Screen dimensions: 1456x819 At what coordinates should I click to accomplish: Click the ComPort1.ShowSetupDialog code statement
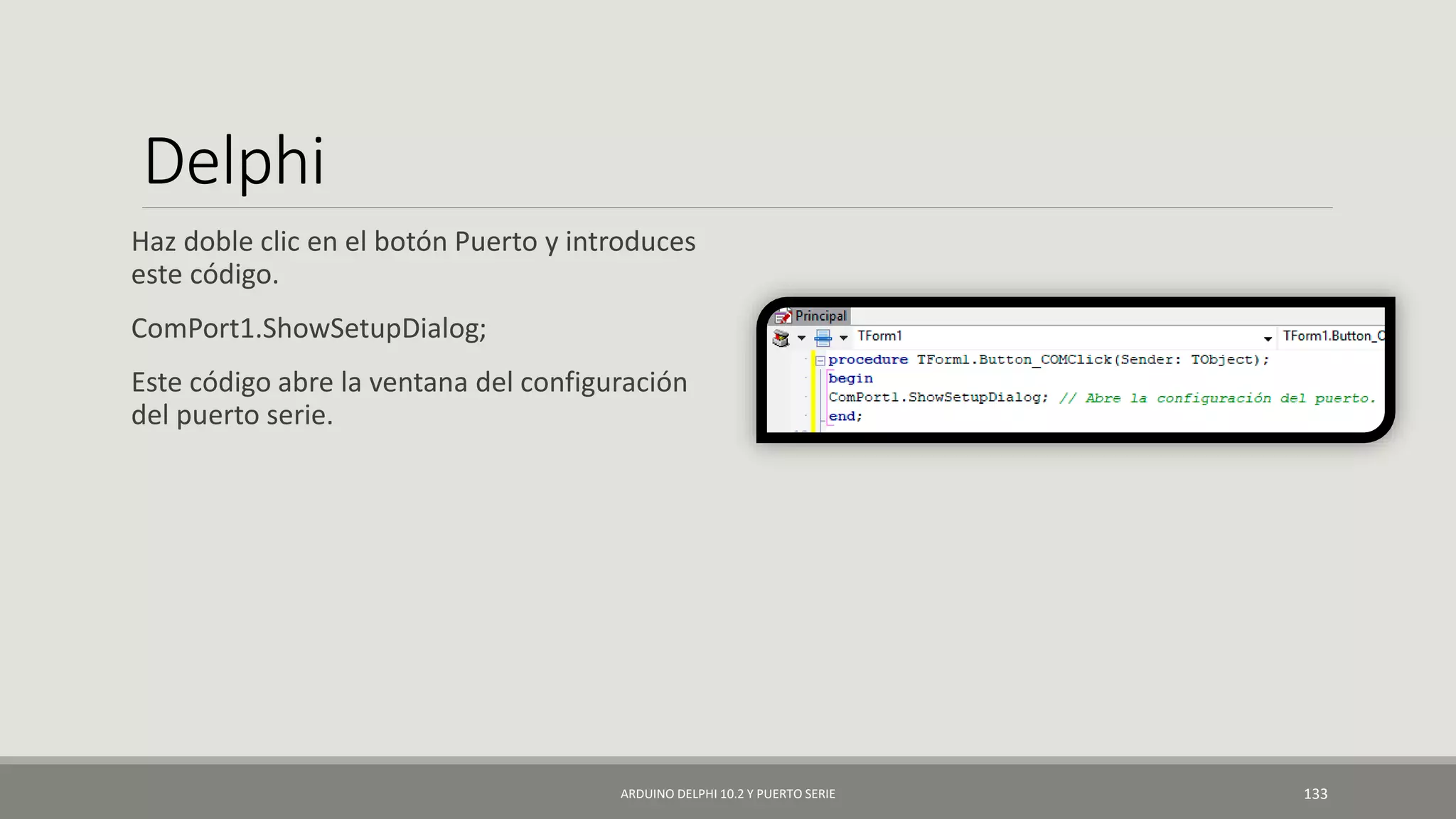coord(938,397)
